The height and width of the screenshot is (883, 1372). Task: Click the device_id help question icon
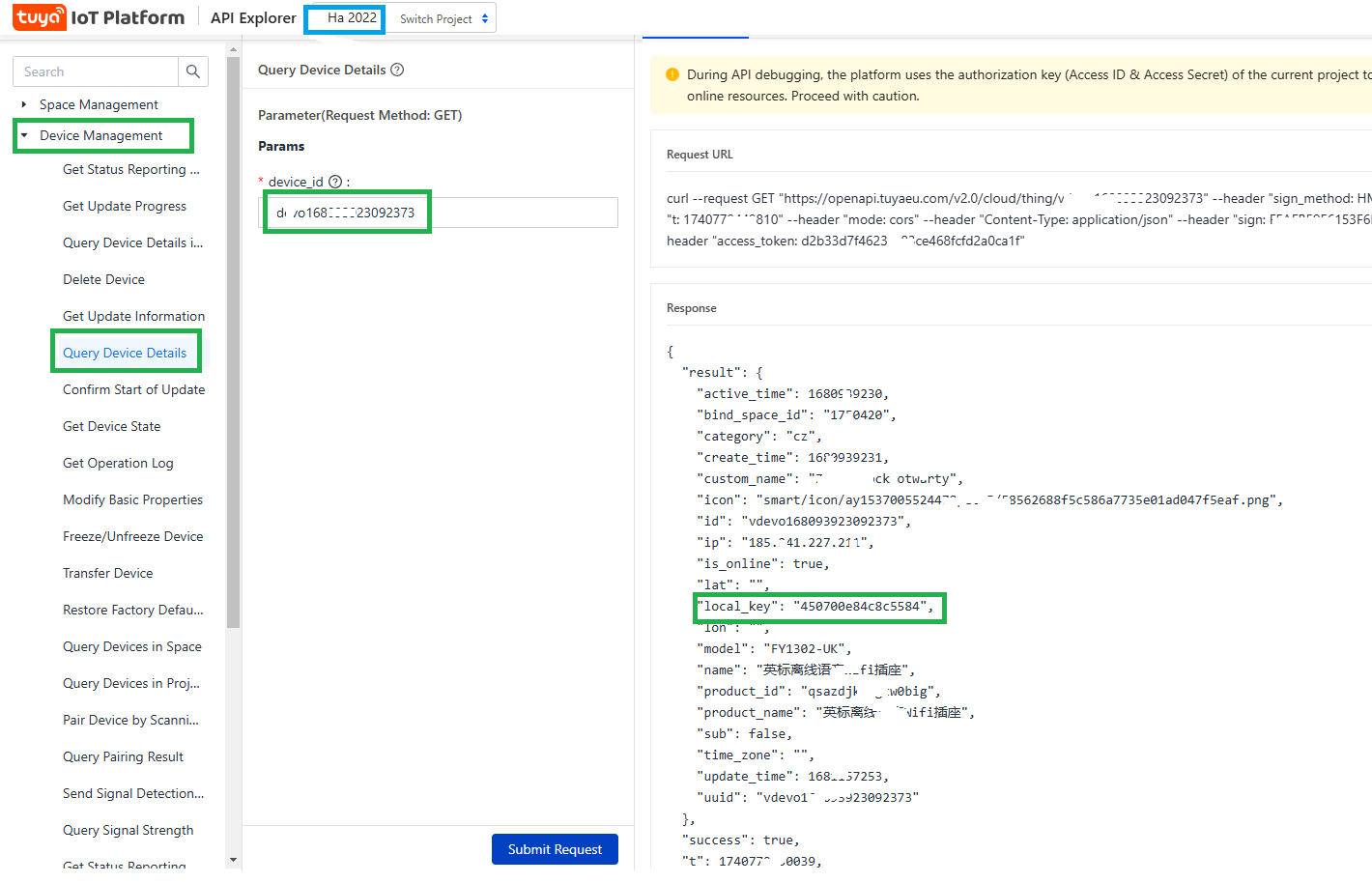(335, 182)
